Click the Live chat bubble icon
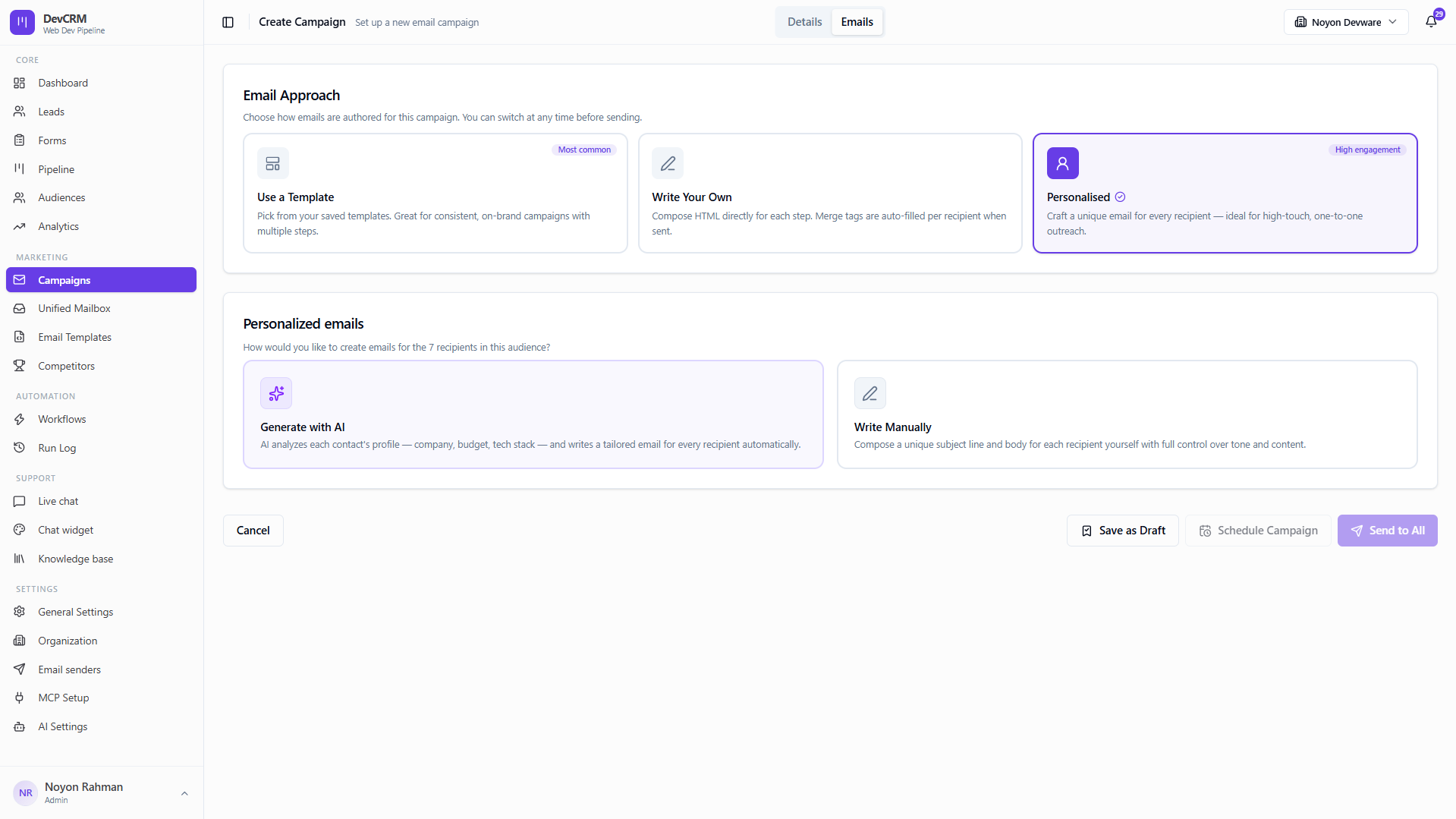This screenshot has width=1456, height=819. (20, 501)
